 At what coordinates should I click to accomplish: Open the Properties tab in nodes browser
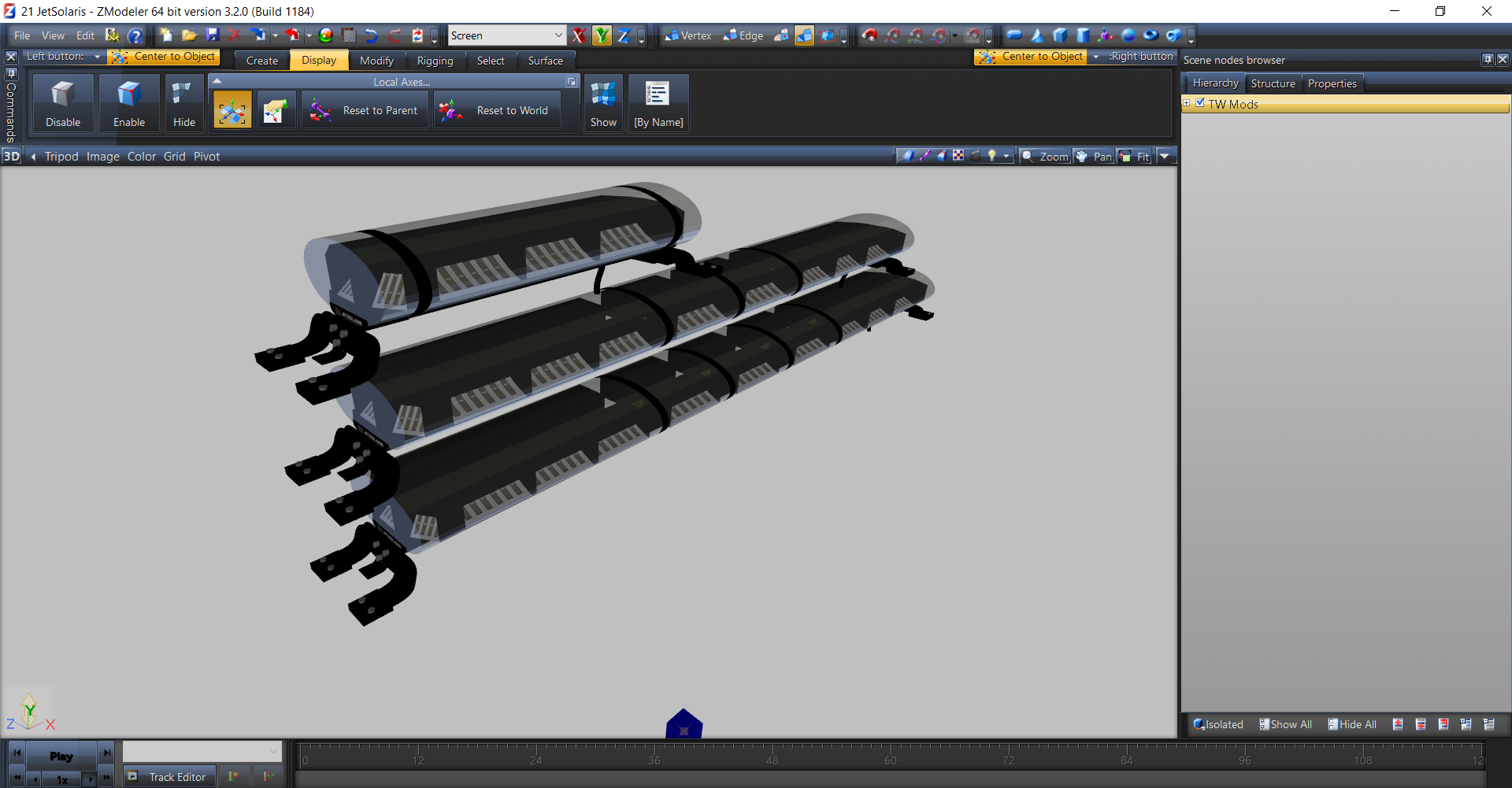[1332, 83]
